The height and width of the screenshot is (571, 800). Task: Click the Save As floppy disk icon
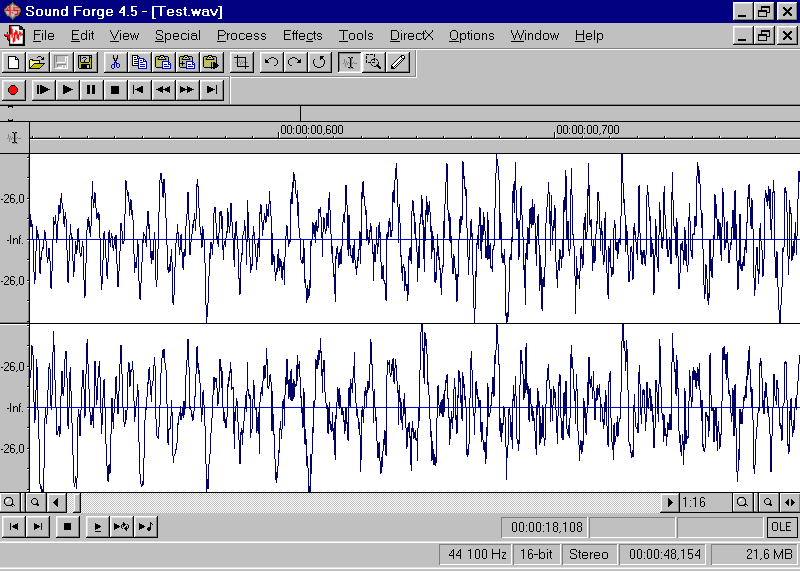click(86, 62)
